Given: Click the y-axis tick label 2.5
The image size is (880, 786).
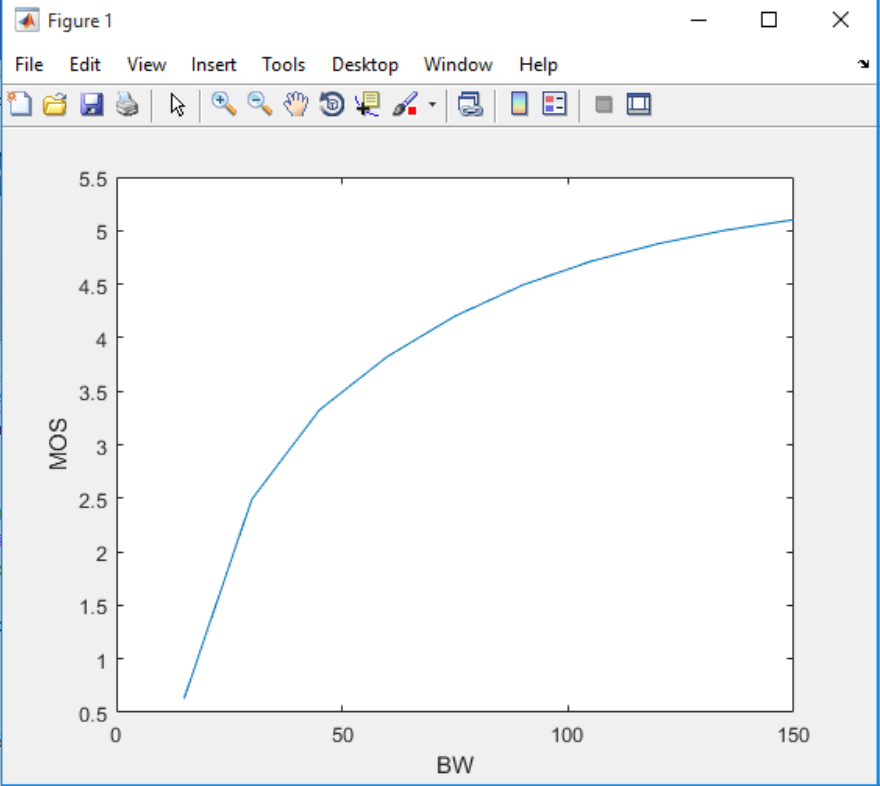Looking at the screenshot, I should click(93, 500).
